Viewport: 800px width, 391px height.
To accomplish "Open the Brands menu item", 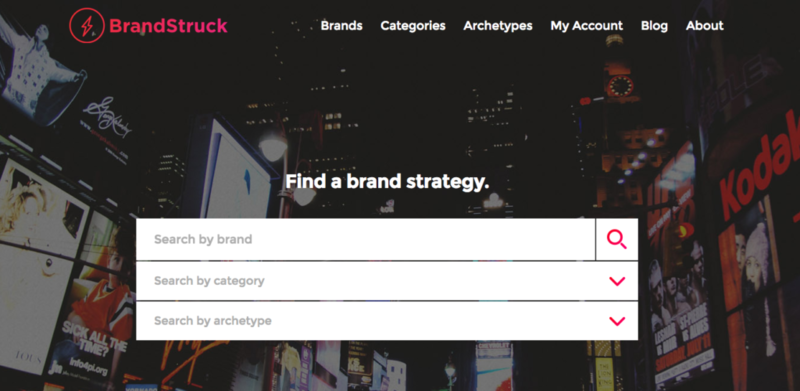I will 341,26.
